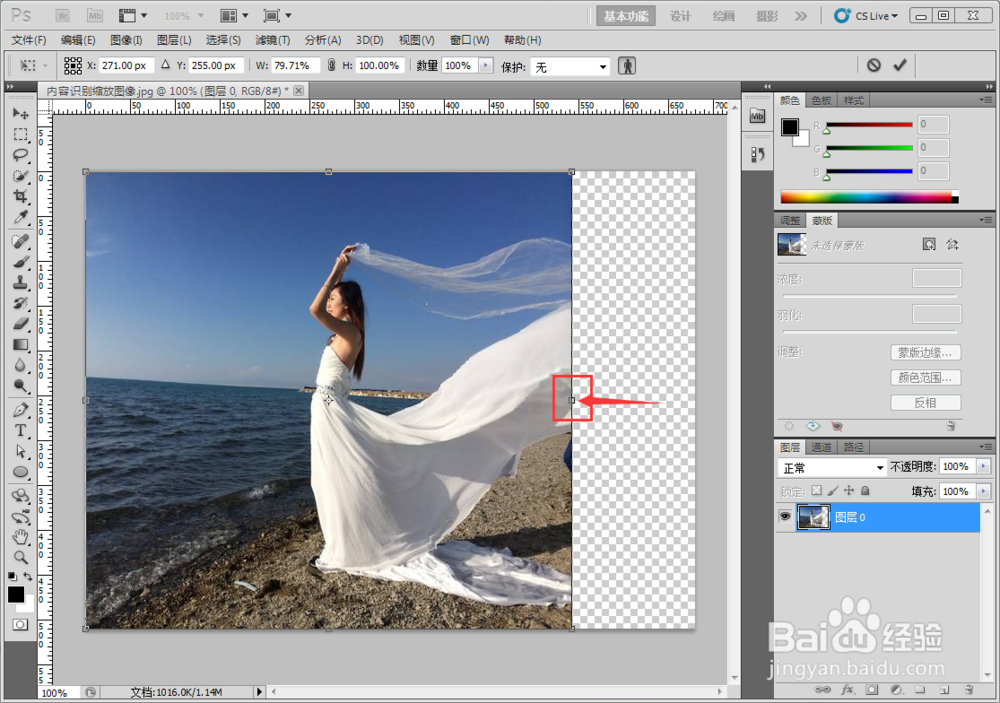The image size is (1000, 703).
Task: Toggle lock image pixels brush icon
Action: (832, 491)
